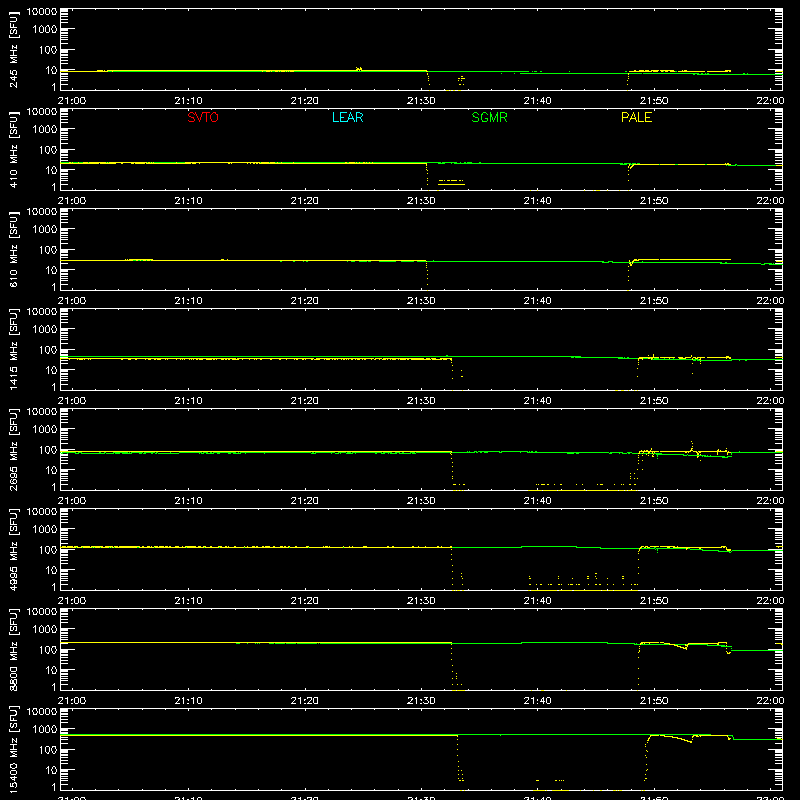Click the 100 tick value on the 610 MHz axis
This screenshot has height=800, width=800.
tap(48, 250)
